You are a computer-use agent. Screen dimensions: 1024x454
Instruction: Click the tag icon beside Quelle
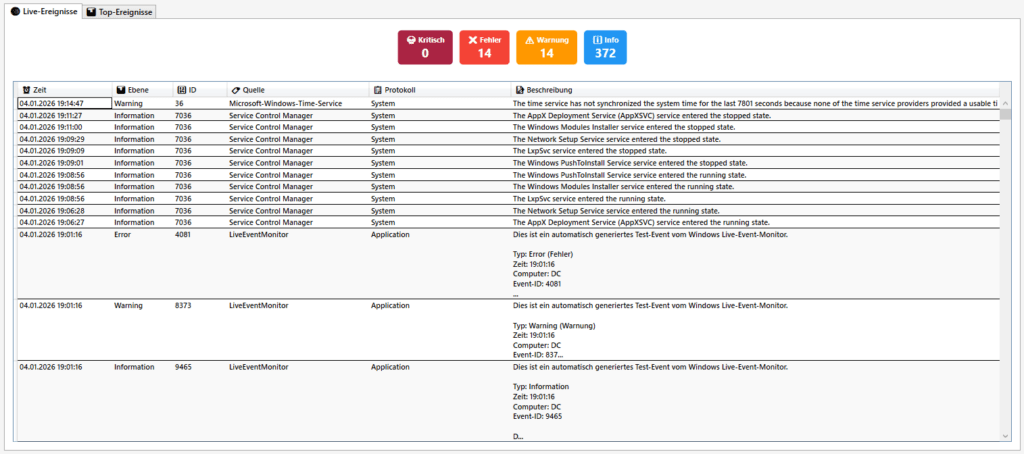click(x=235, y=90)
